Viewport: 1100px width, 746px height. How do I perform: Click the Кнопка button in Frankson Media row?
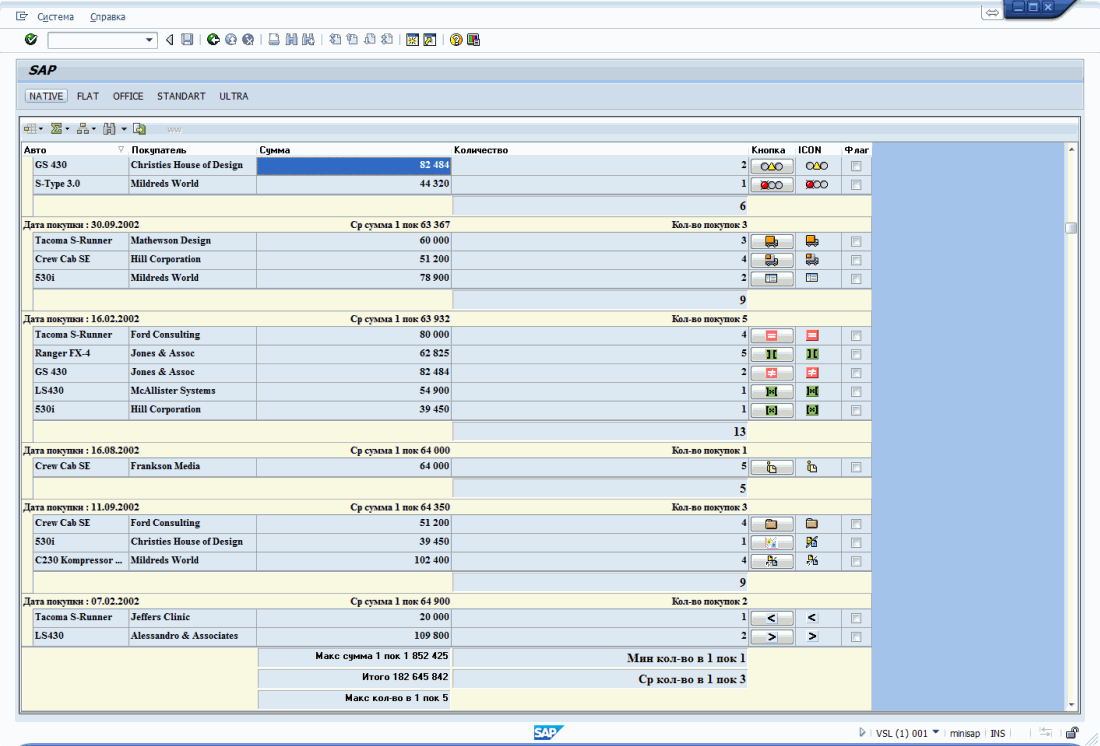click(772, 467)
